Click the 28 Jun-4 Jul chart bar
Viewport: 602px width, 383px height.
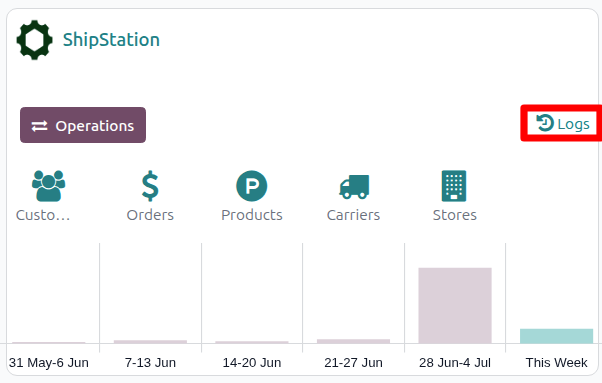(455, 305)
